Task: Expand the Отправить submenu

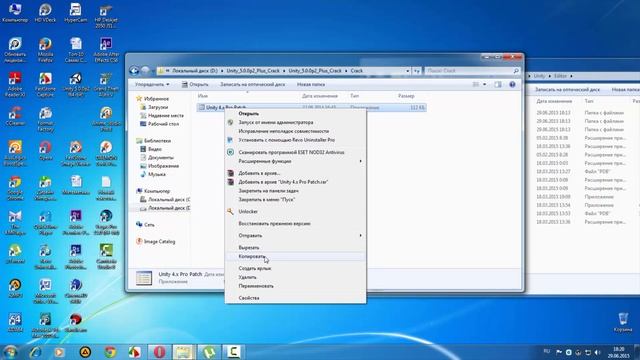Action: pos(295,236)
